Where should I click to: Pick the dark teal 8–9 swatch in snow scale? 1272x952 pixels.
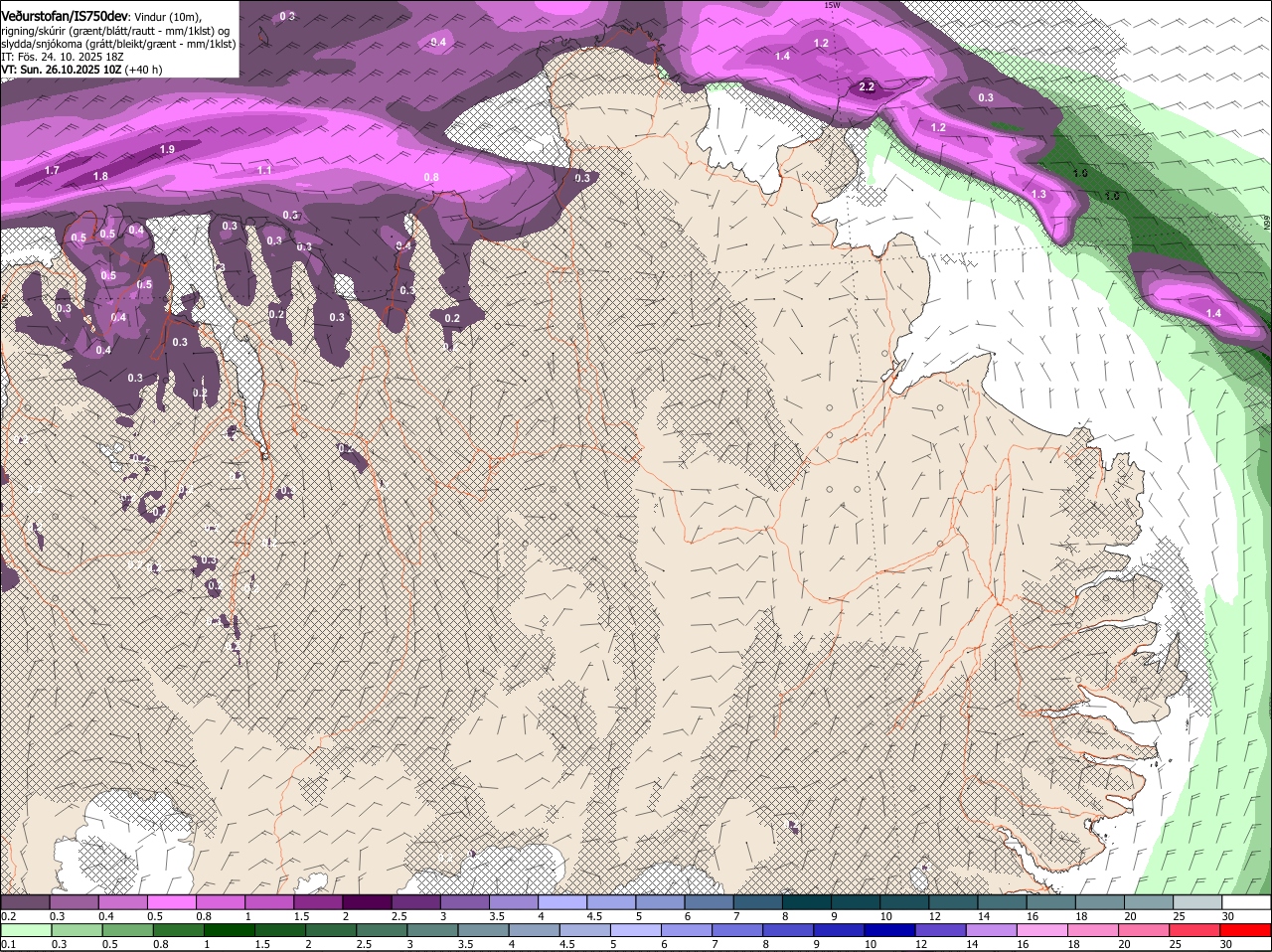[809, 902]
